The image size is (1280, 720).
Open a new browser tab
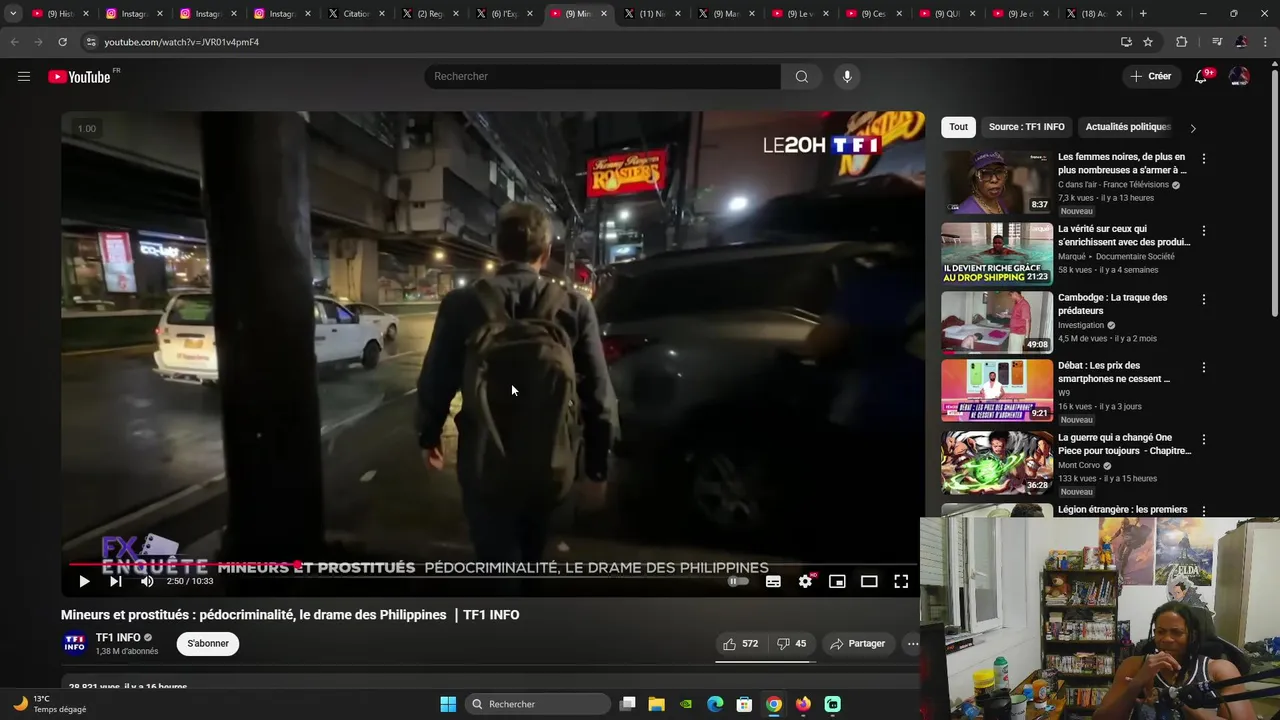pos(1143,14)
